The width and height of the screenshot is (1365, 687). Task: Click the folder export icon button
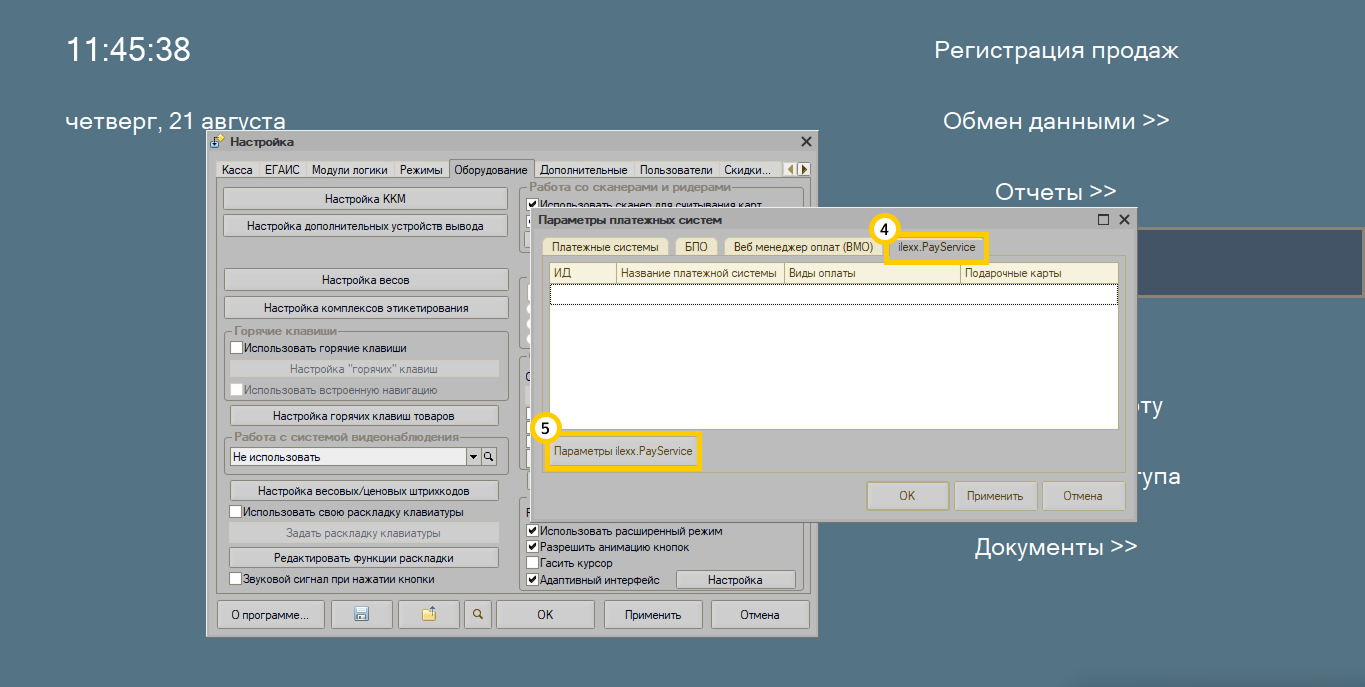tap(428, 615)
